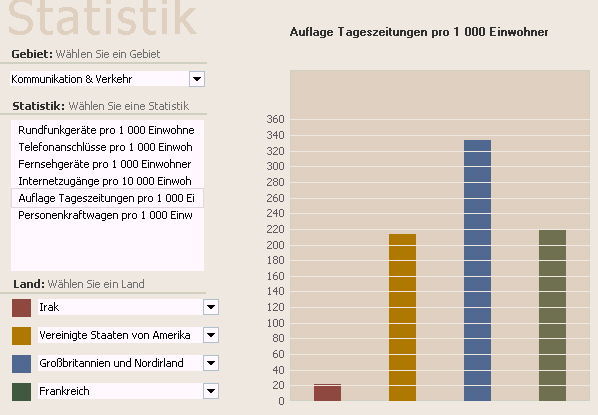Select Rundfunkgeräte pro 1 000 Einwohner statistic
Screen dimensions: 598x415
[107, 130]
